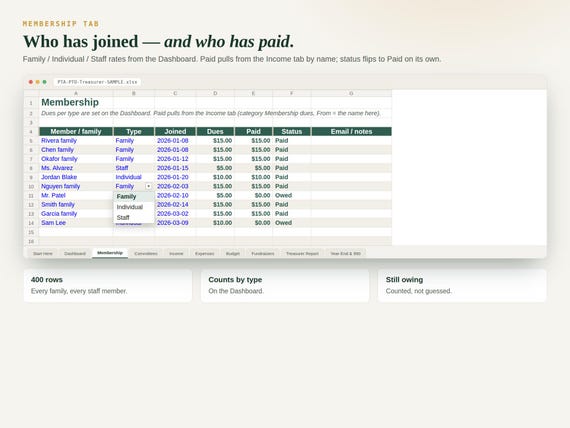Click the Status column header cell
The image size is (570, 428).
tap(292, 131)
